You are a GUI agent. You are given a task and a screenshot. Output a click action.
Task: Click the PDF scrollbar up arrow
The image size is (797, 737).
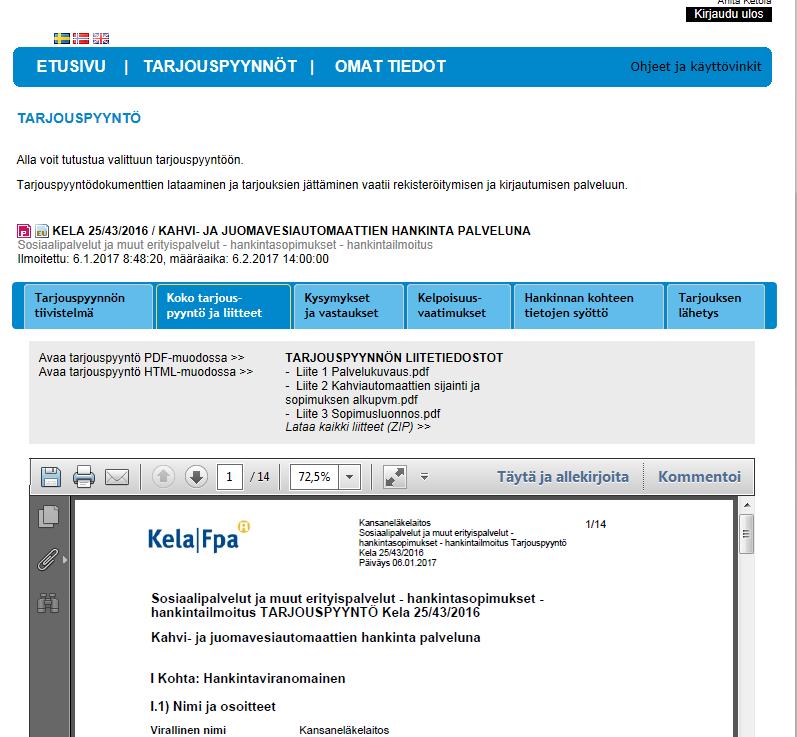click(747, 505)
